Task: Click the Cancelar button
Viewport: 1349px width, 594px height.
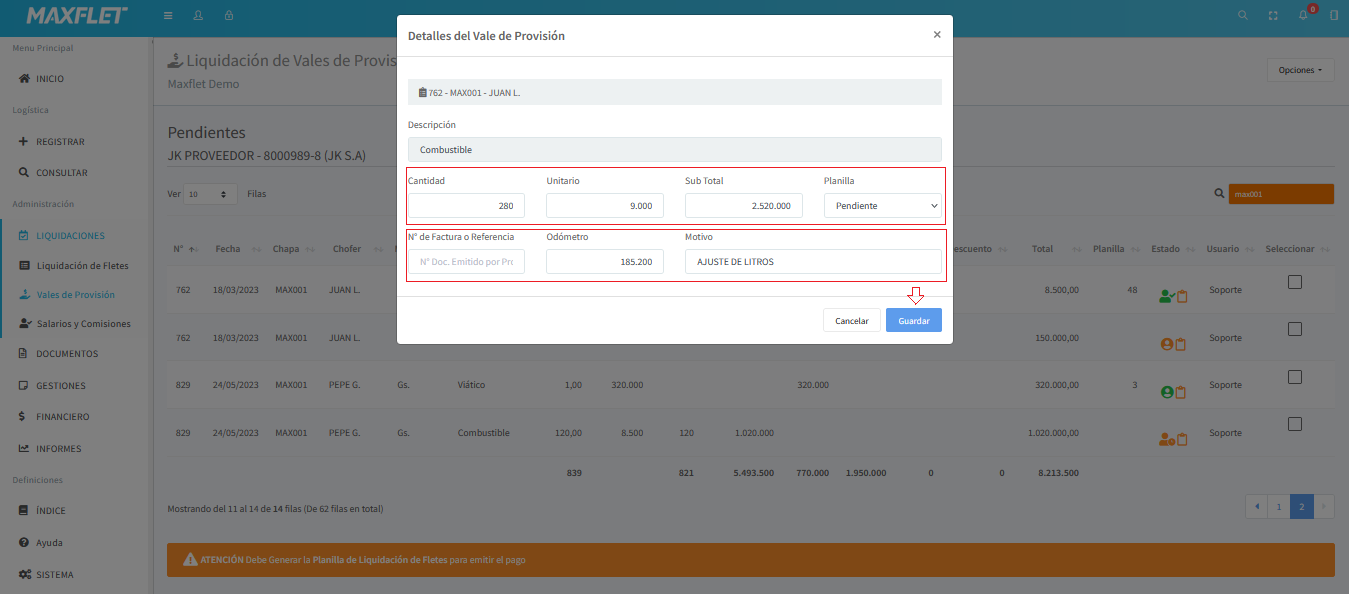Action: click(x=851, y=321)
